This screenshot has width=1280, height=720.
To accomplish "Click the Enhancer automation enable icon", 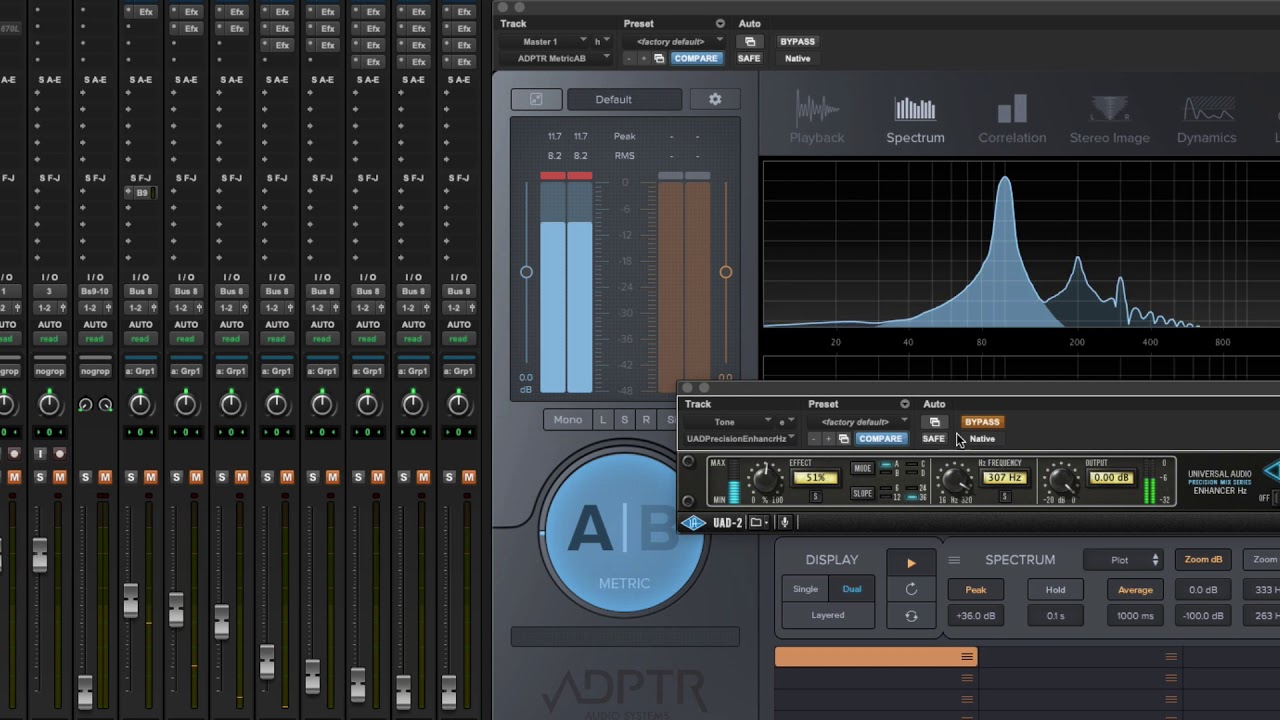I will (935, 422).
